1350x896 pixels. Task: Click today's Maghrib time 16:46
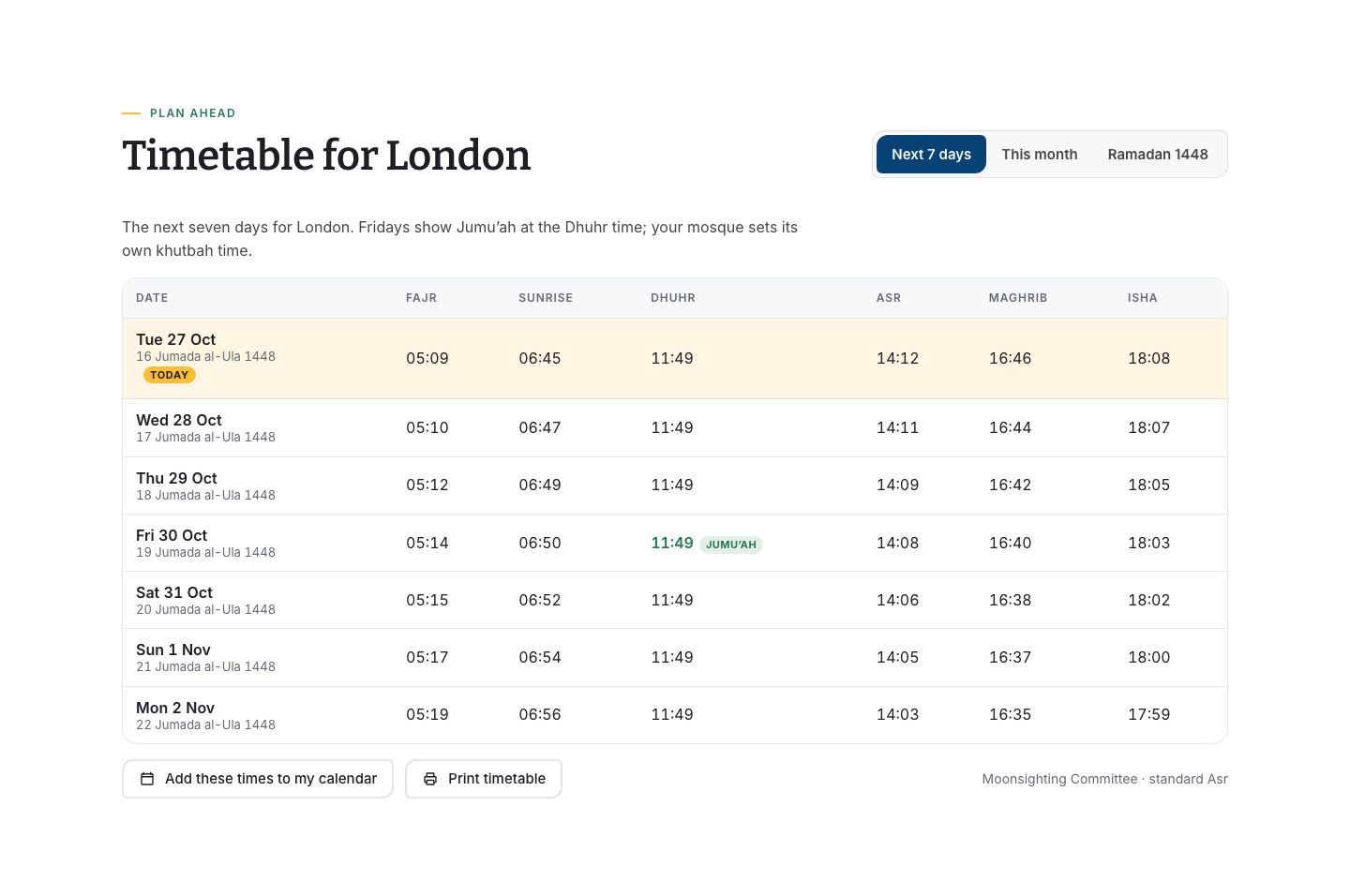(x=1010, y=358)
